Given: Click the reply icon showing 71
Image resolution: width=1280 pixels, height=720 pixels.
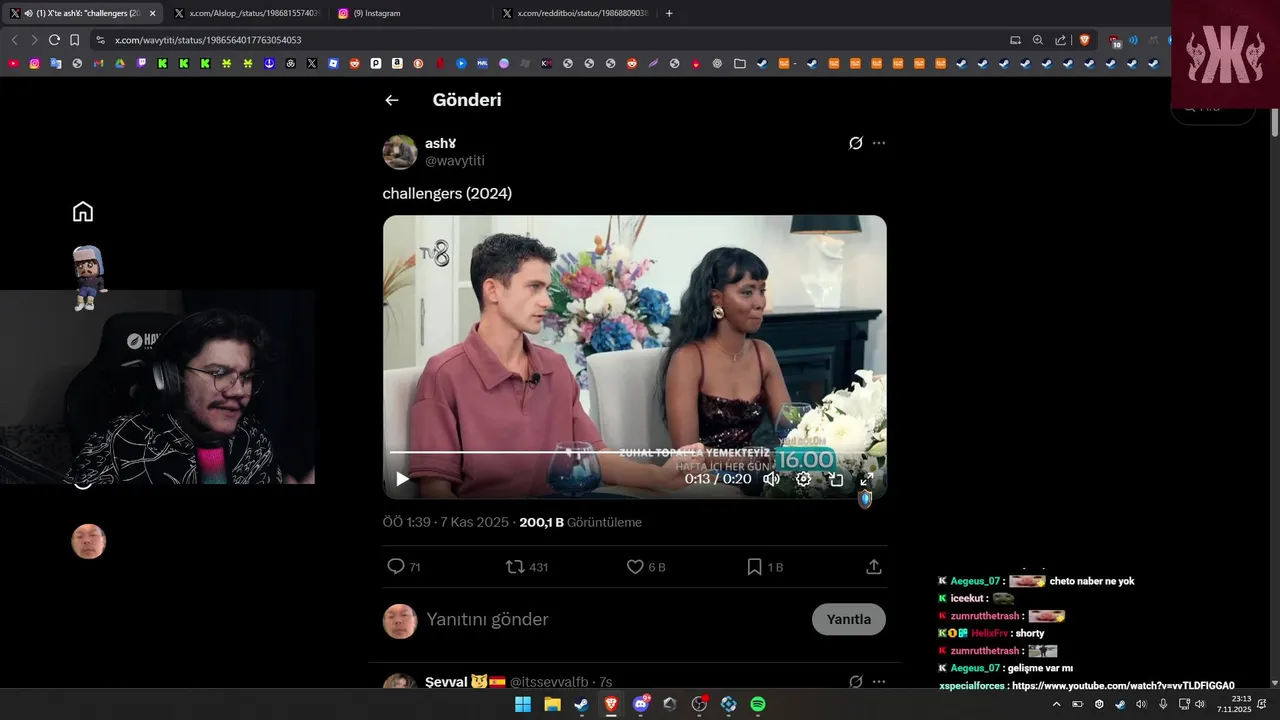Looking at the screenshot, I should pyautogui.click(x=396, y=567).
